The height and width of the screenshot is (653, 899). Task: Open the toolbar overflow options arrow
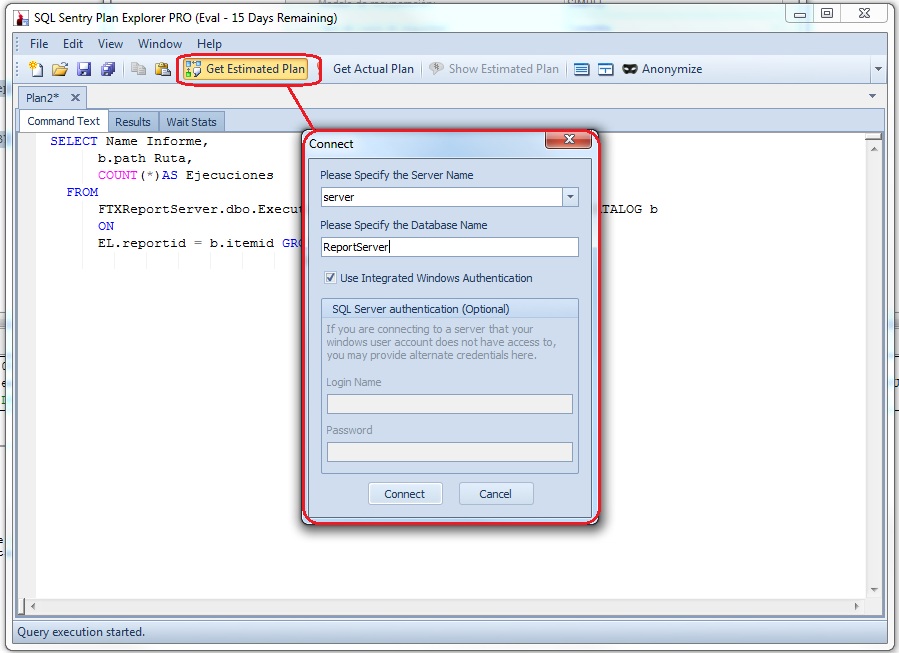coord(878,70)
